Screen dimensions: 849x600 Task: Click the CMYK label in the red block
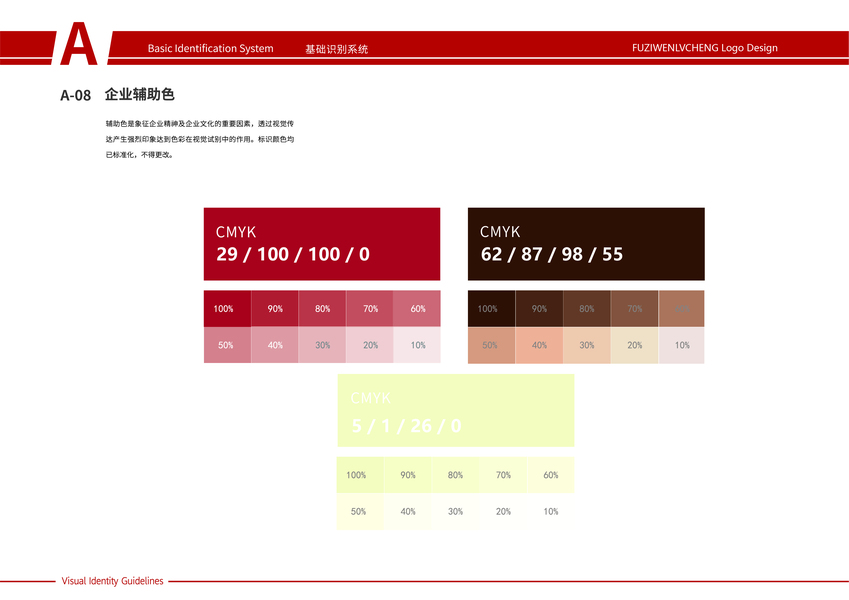tap(236, 232)
